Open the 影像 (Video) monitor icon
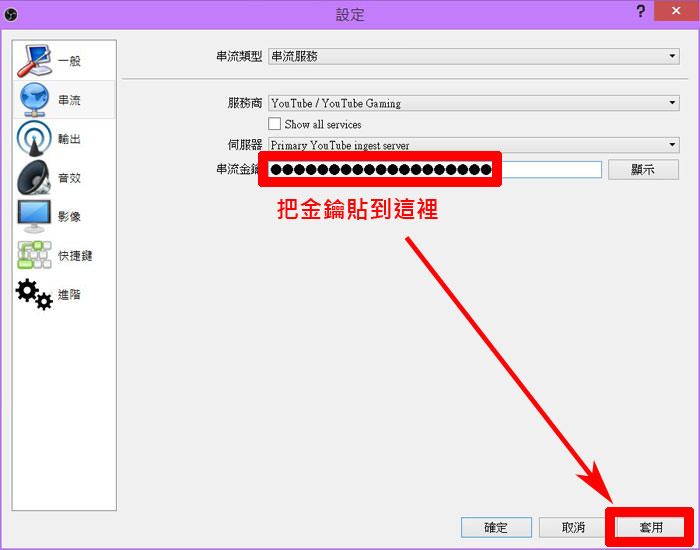Viewport: 700px width, 550px height. pos(34,216)
